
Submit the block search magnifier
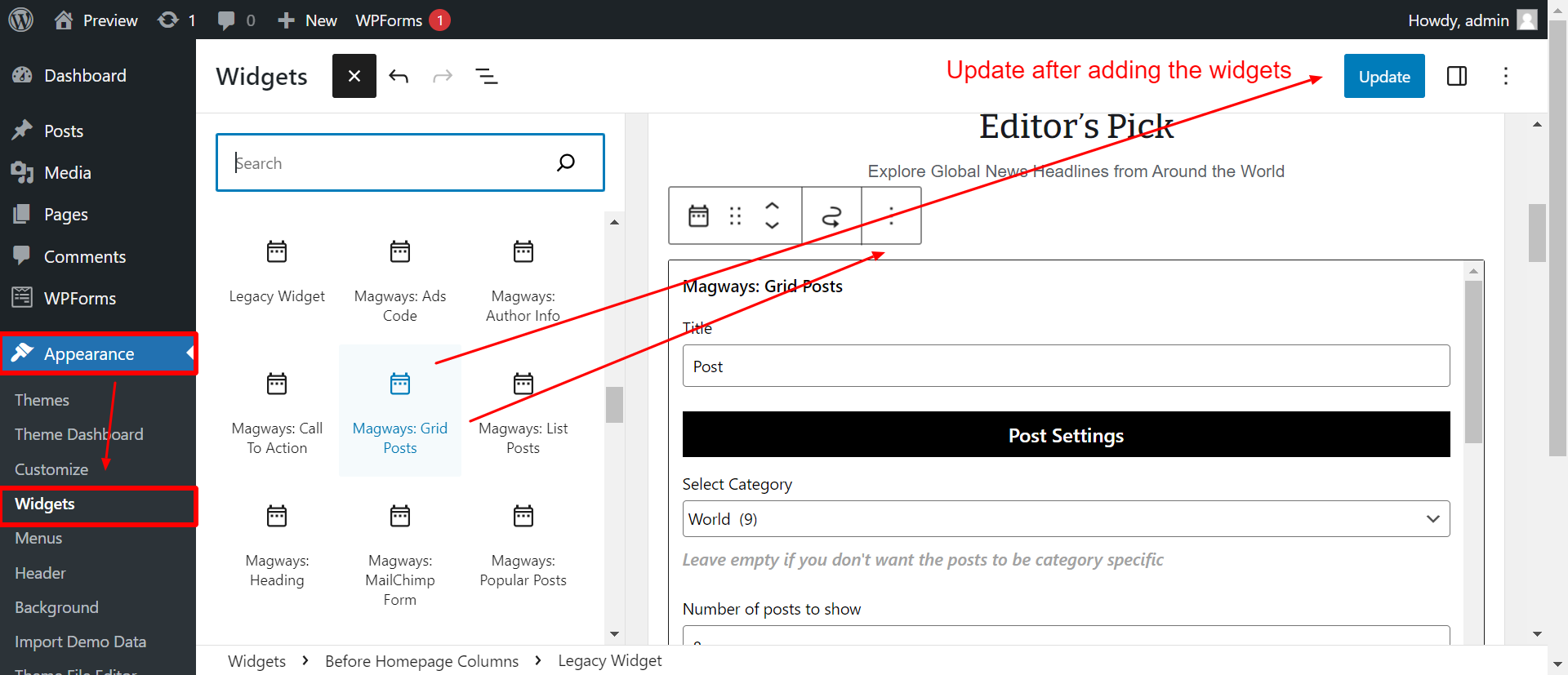pos(566,162)
